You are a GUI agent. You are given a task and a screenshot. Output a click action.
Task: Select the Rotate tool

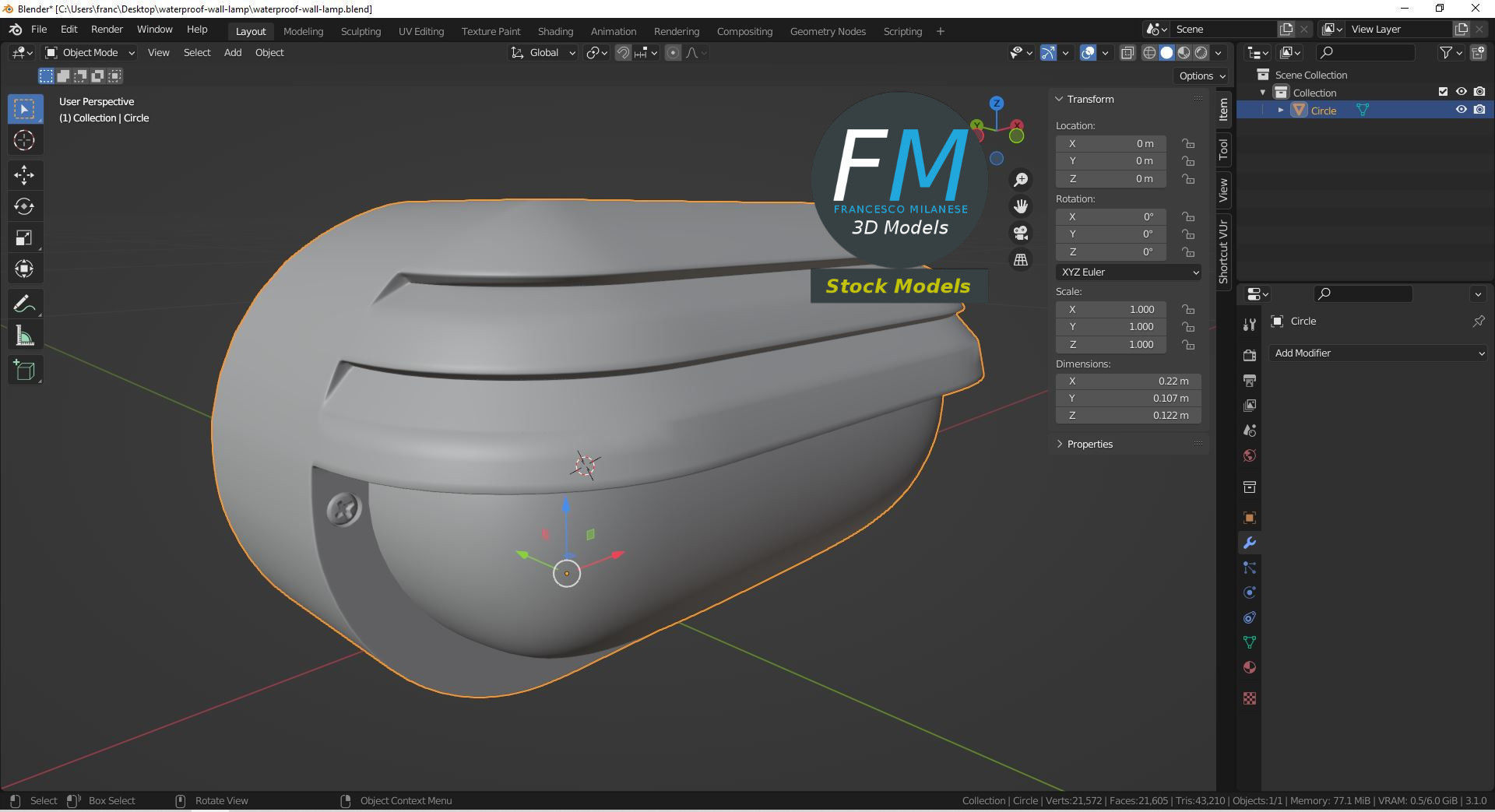pos(24,206)
